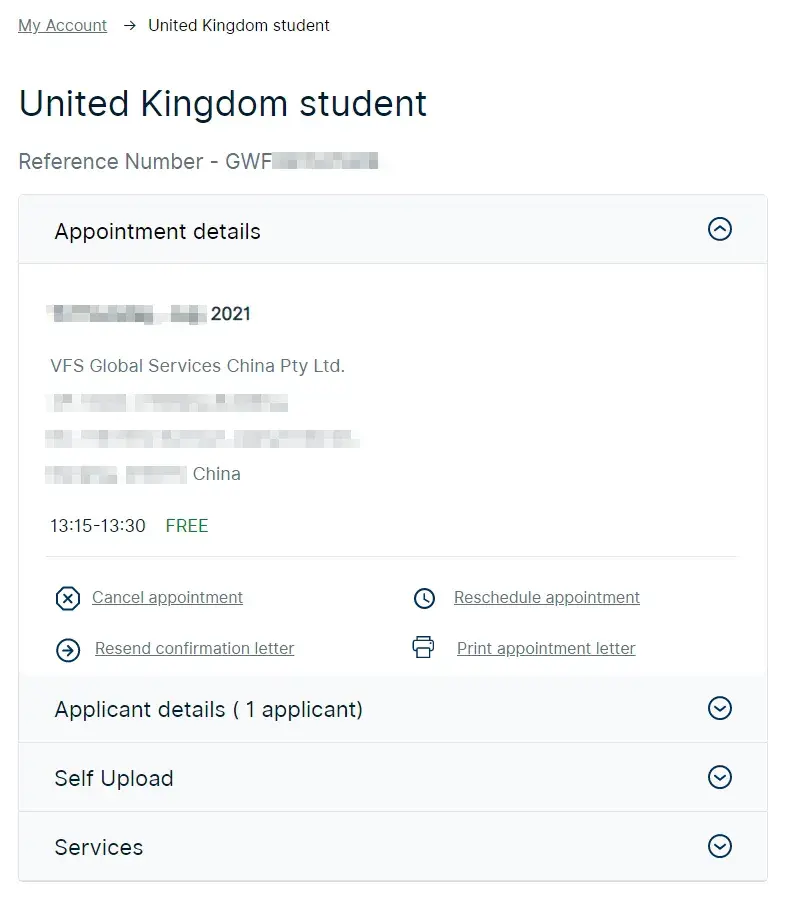Click the Services section title
Viewport: 787px width, 898px height.
99,848
